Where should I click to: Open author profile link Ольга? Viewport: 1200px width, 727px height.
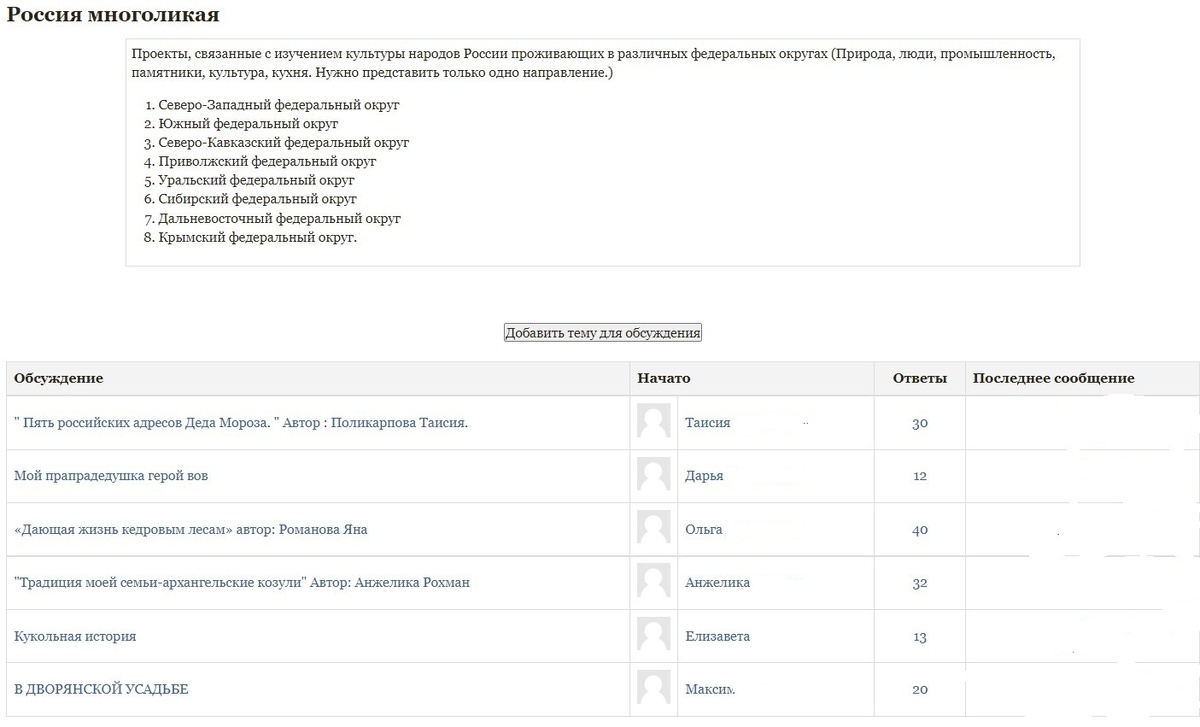click(704, 529)
